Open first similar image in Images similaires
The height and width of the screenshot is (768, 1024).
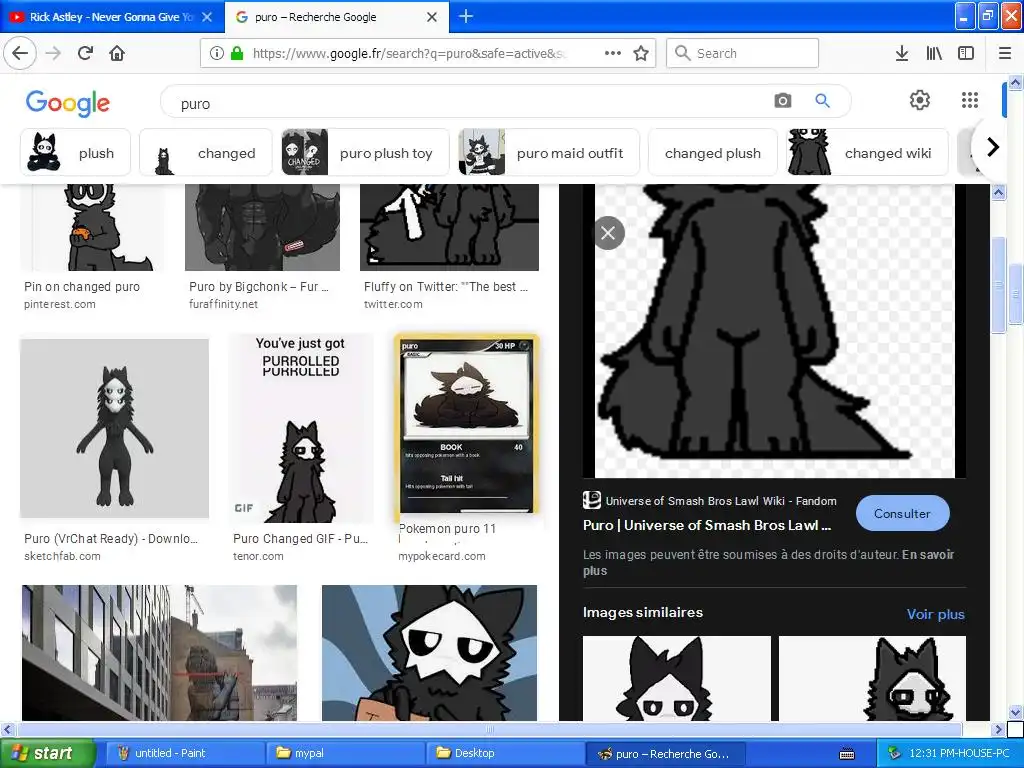(x=677, y=678)
